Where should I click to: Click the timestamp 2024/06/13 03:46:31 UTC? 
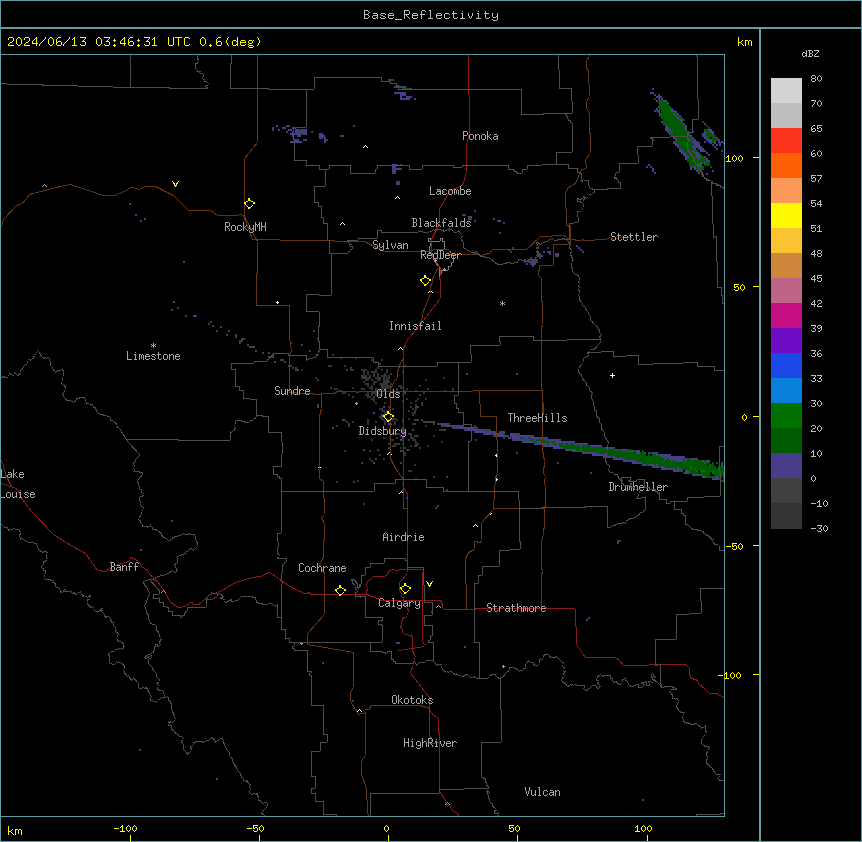click(x=98, y=42)
